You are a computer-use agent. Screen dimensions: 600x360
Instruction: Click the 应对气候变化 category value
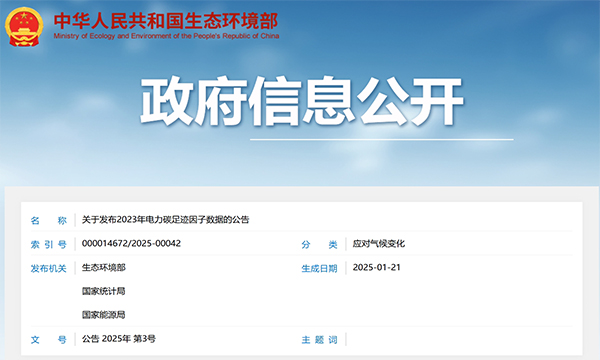pos(379,244)
